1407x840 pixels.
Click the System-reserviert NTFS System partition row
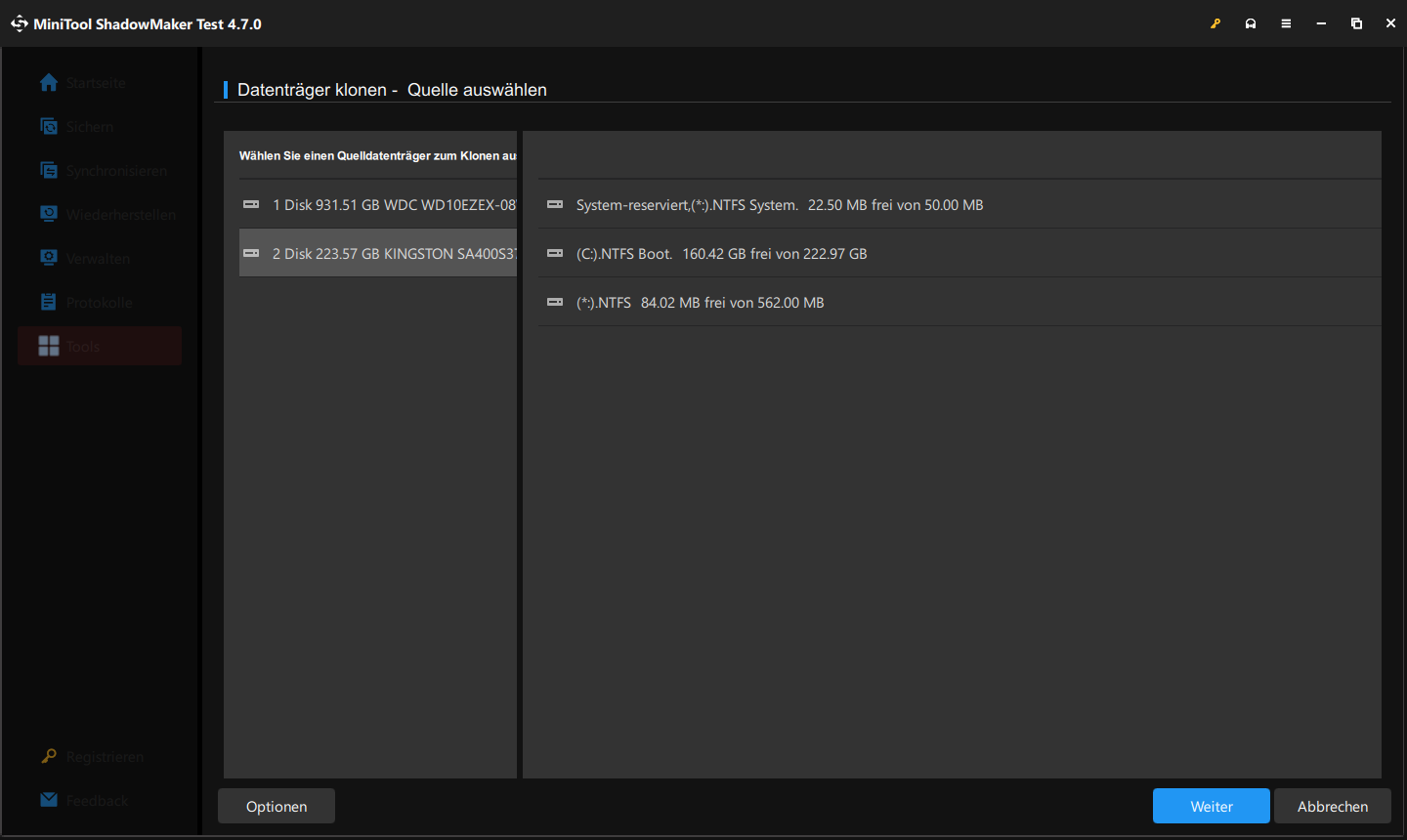pyautogui.click(x=959, y=204)
